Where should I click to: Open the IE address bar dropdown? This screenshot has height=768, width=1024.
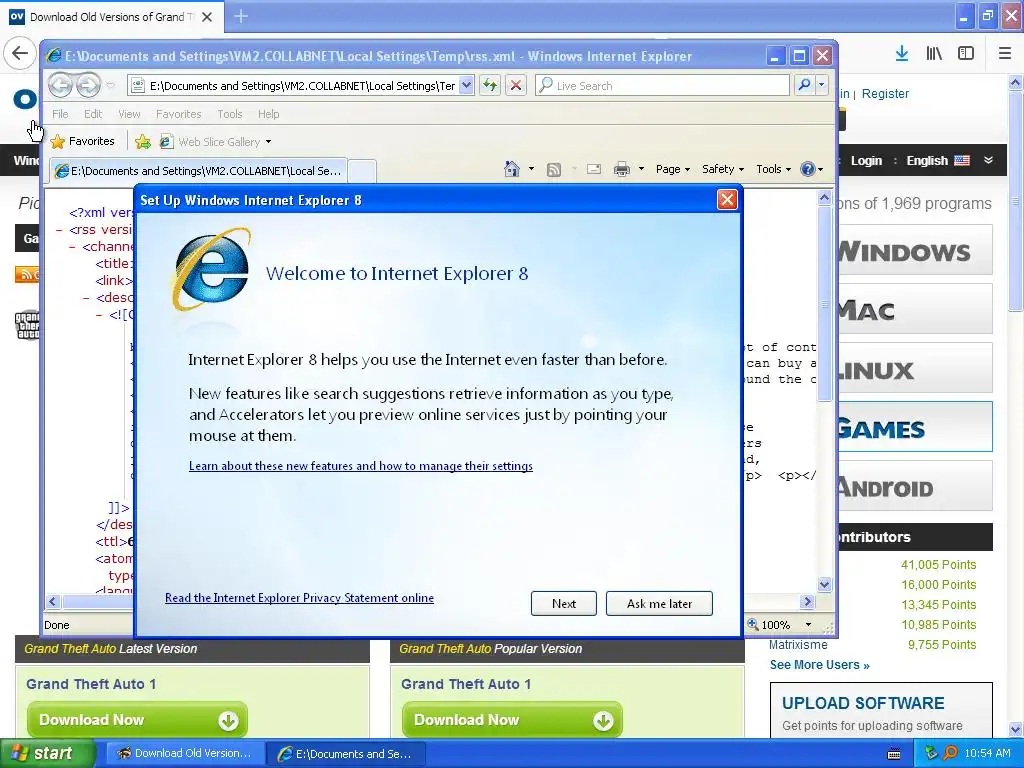466,85
